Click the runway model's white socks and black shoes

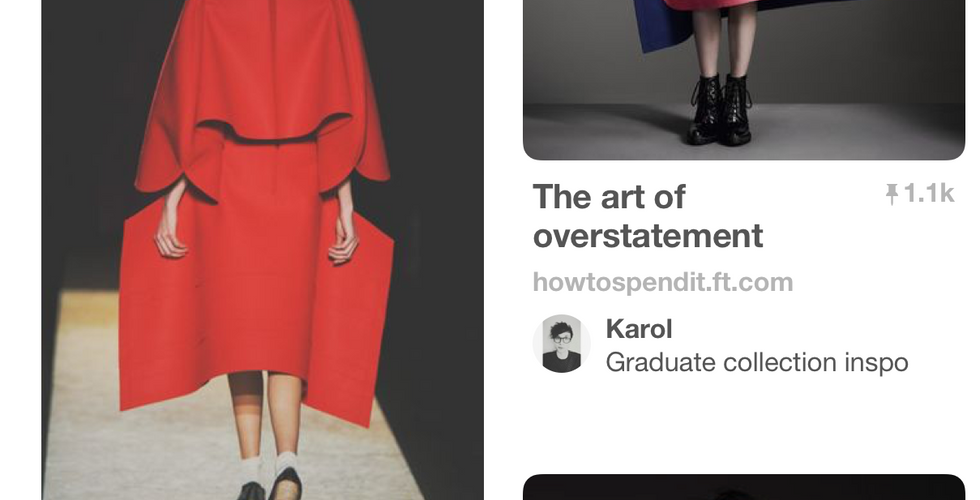[x=271, y=477]
